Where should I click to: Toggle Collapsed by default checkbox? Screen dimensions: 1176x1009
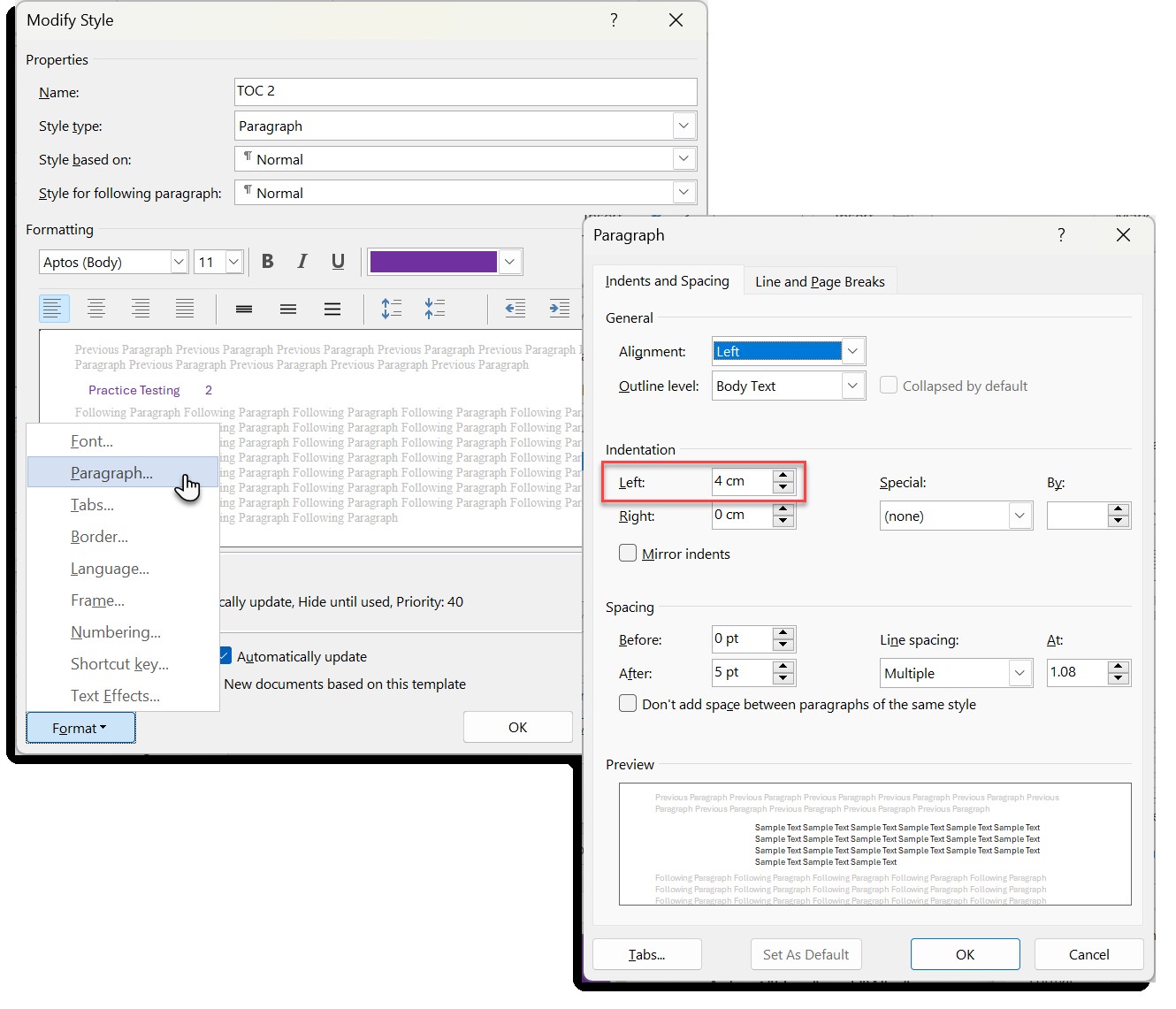click(889, 386)
